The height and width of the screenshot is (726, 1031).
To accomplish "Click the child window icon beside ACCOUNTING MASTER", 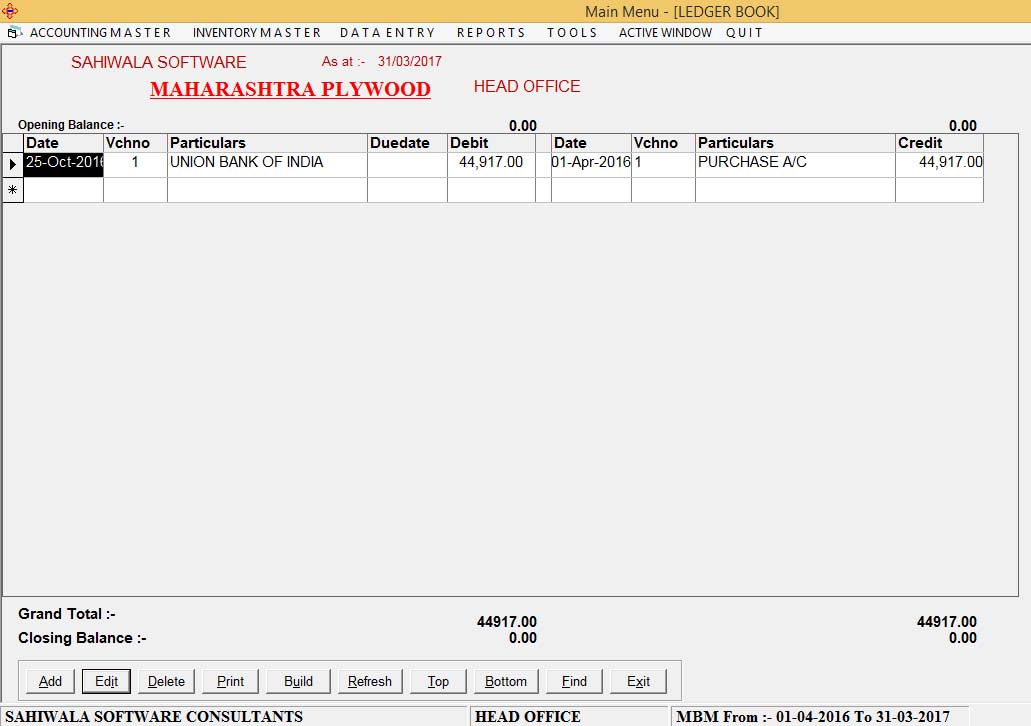I will click(13, 32).
